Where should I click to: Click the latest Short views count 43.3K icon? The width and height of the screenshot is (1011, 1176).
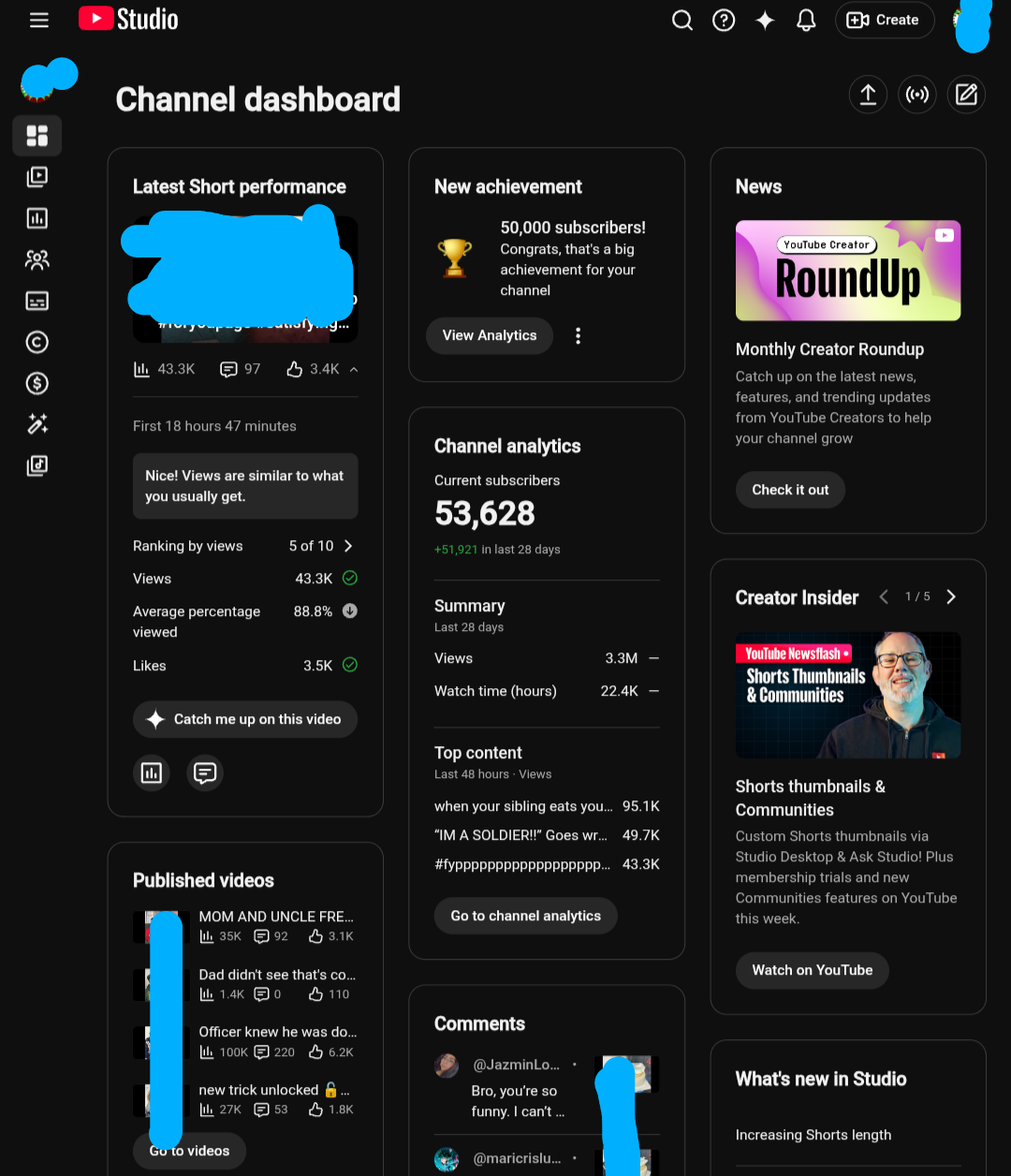coord(141,370)
